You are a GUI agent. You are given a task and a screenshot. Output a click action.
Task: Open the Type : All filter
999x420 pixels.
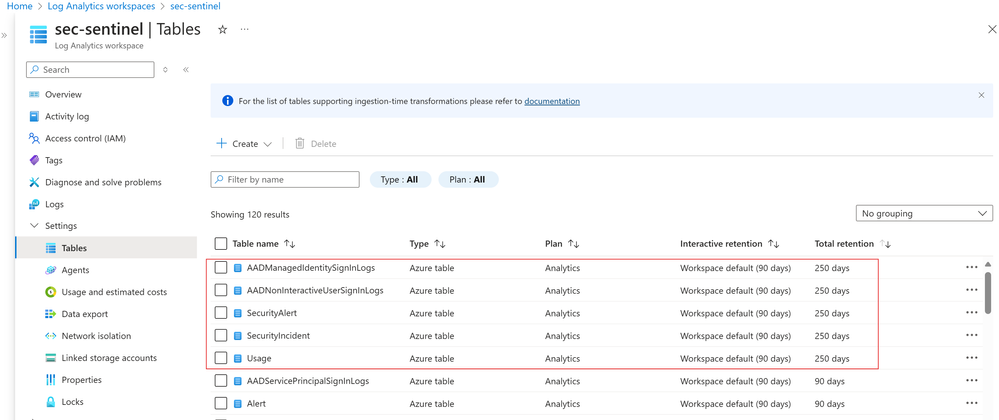point(400,180)
